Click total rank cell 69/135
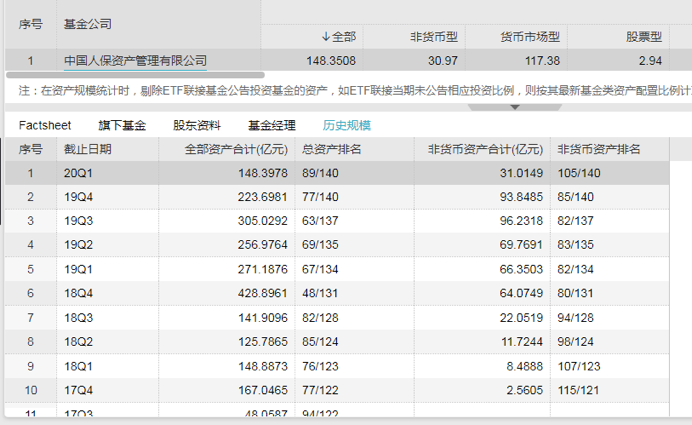692x425 pixels. pos(320,244)
